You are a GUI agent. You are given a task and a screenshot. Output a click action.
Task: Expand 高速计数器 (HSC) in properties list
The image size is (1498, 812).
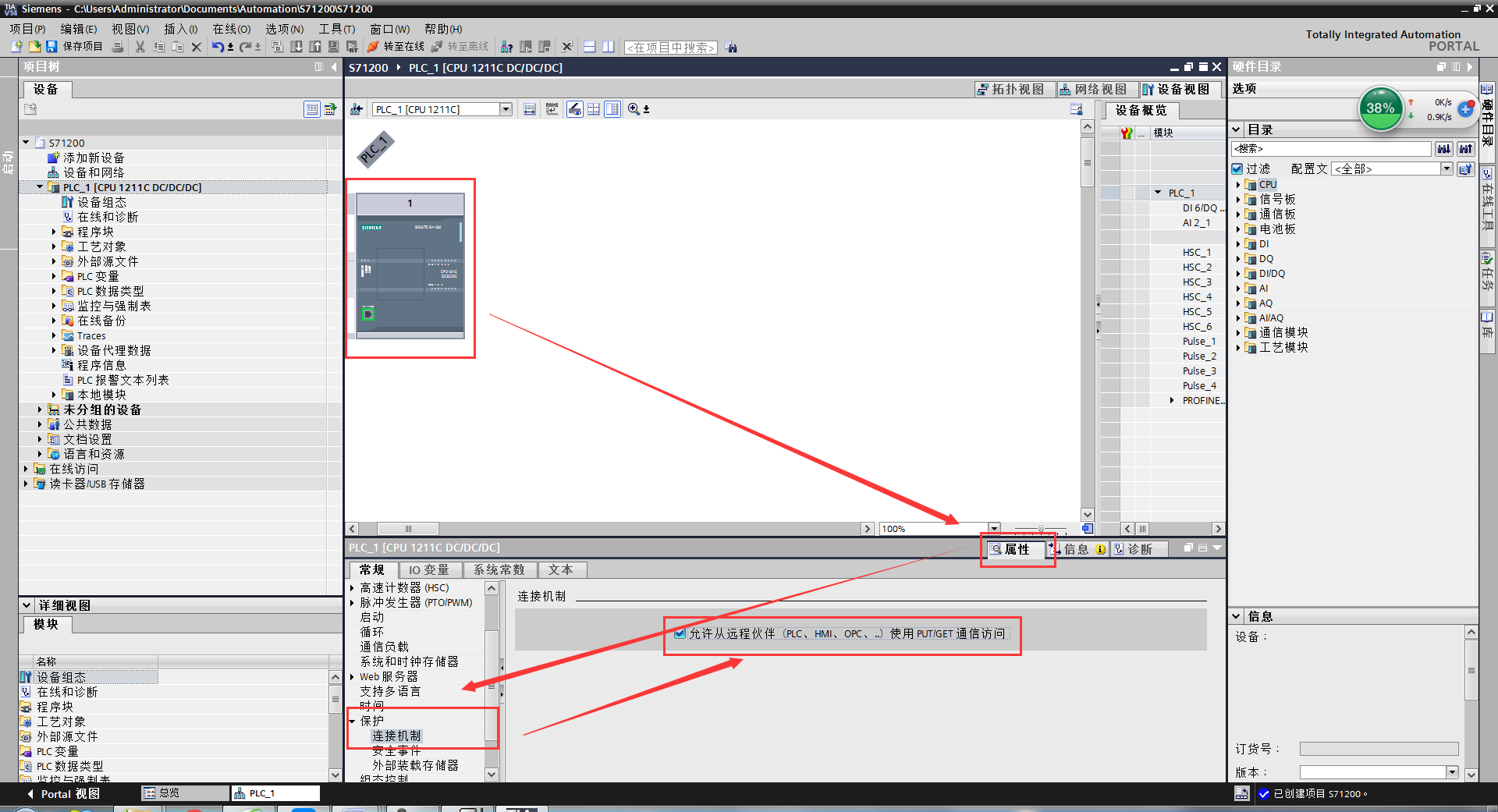click(x=353, y=587)
